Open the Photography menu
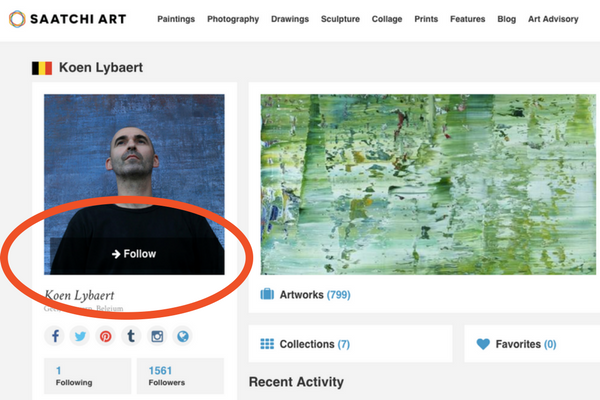The height and width of the screenshot is (400, 600). click(233, 19)
